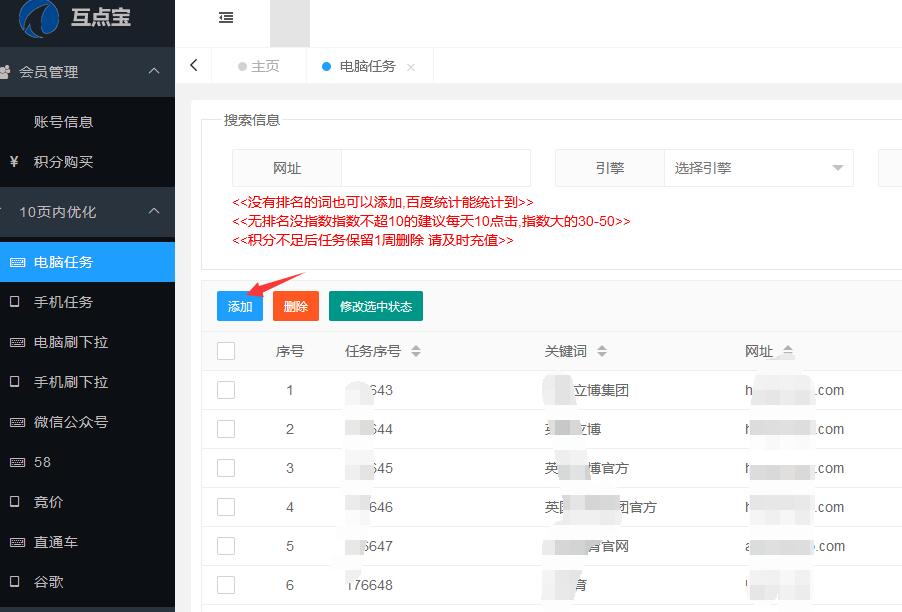Viewport: 902px width, 612px height.
Task: Click the 互点宝 logo icon
Action: pos(40,18)
